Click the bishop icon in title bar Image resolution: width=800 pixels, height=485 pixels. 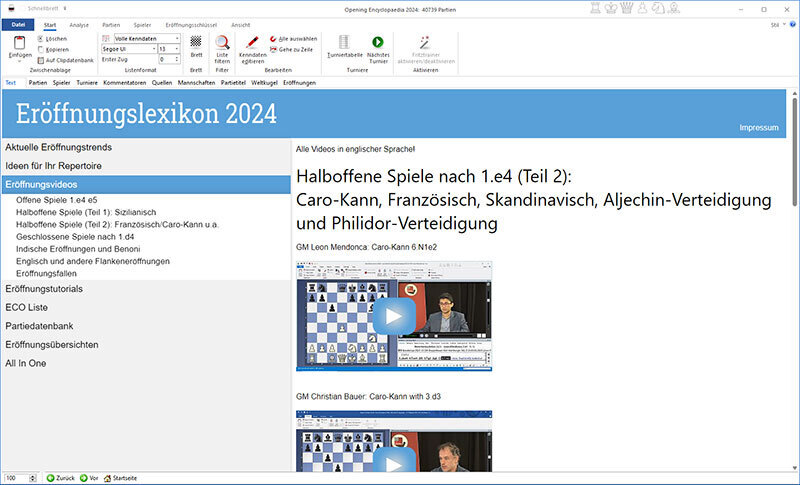pyautogui.click(x=674, y=8)
